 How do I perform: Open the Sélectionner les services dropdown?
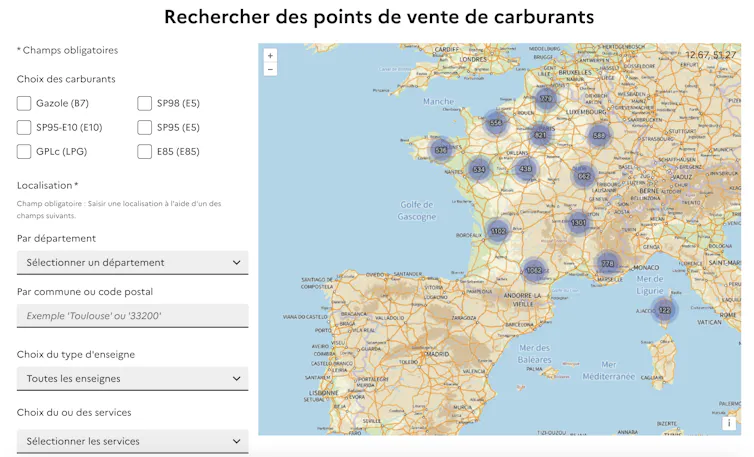132,441
